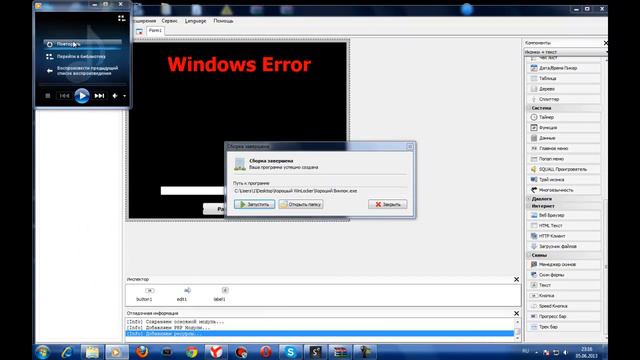Screen dimensions: 640x360
Task: Stop playback in the media player
Action: 48,96
